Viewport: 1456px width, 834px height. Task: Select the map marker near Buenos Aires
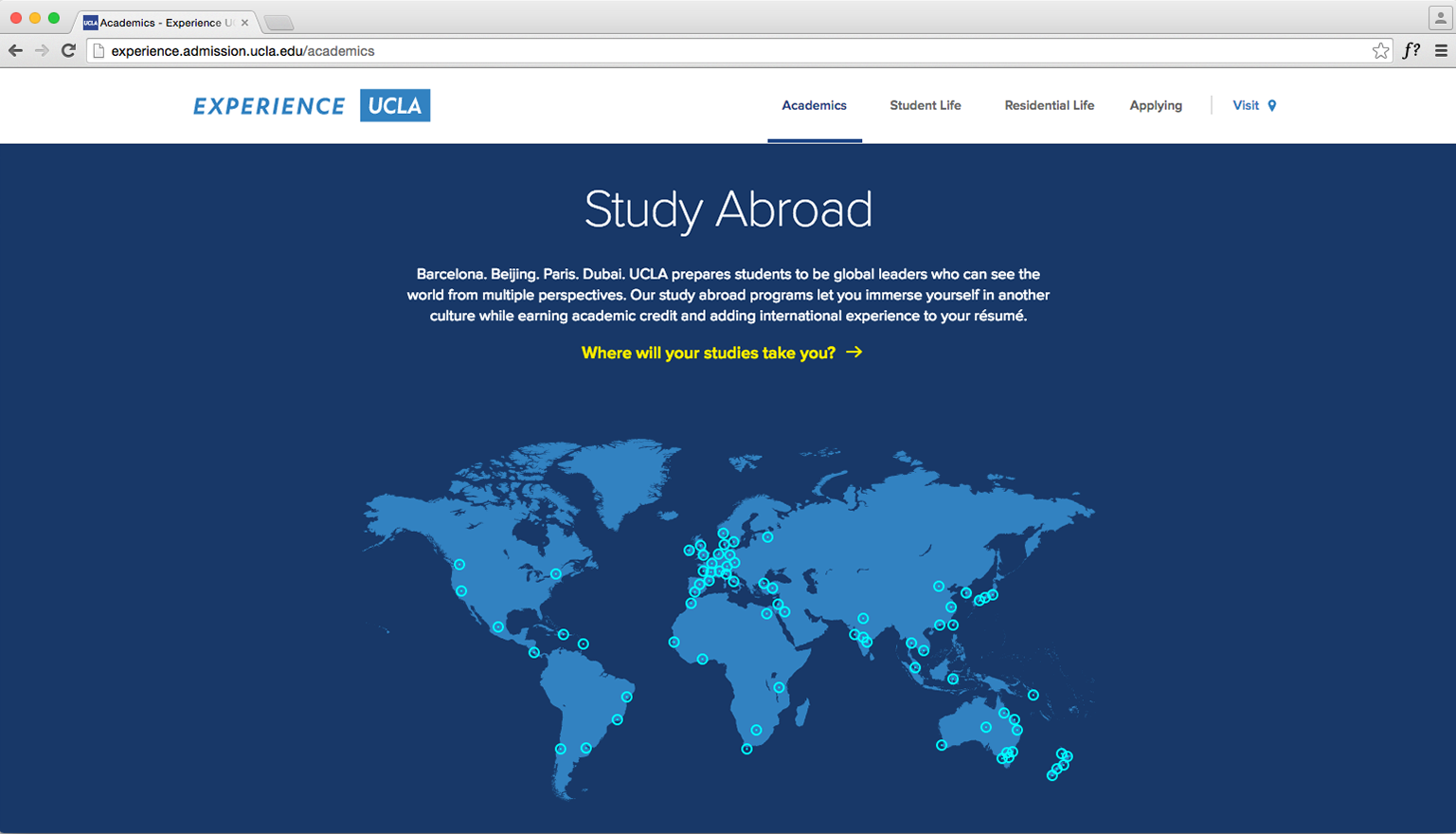[586, 748]
